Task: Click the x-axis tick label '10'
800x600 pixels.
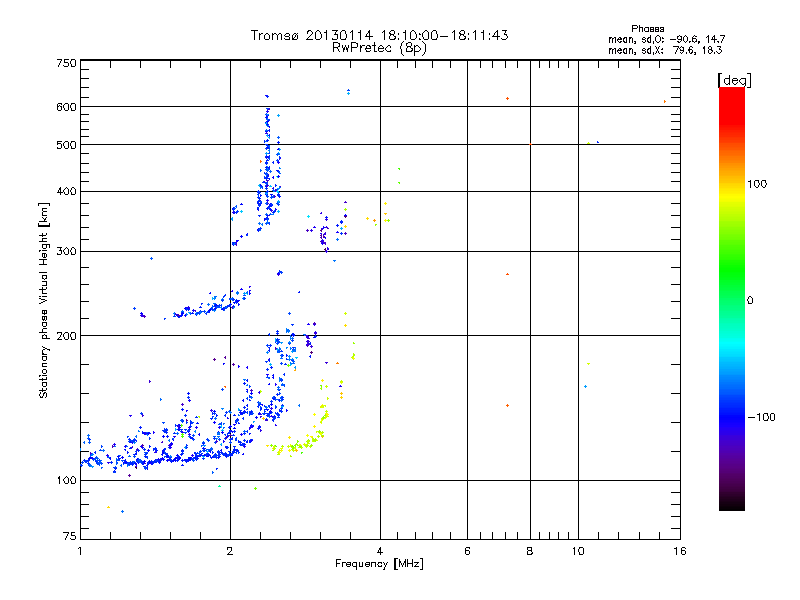Action: coord(578,551)
